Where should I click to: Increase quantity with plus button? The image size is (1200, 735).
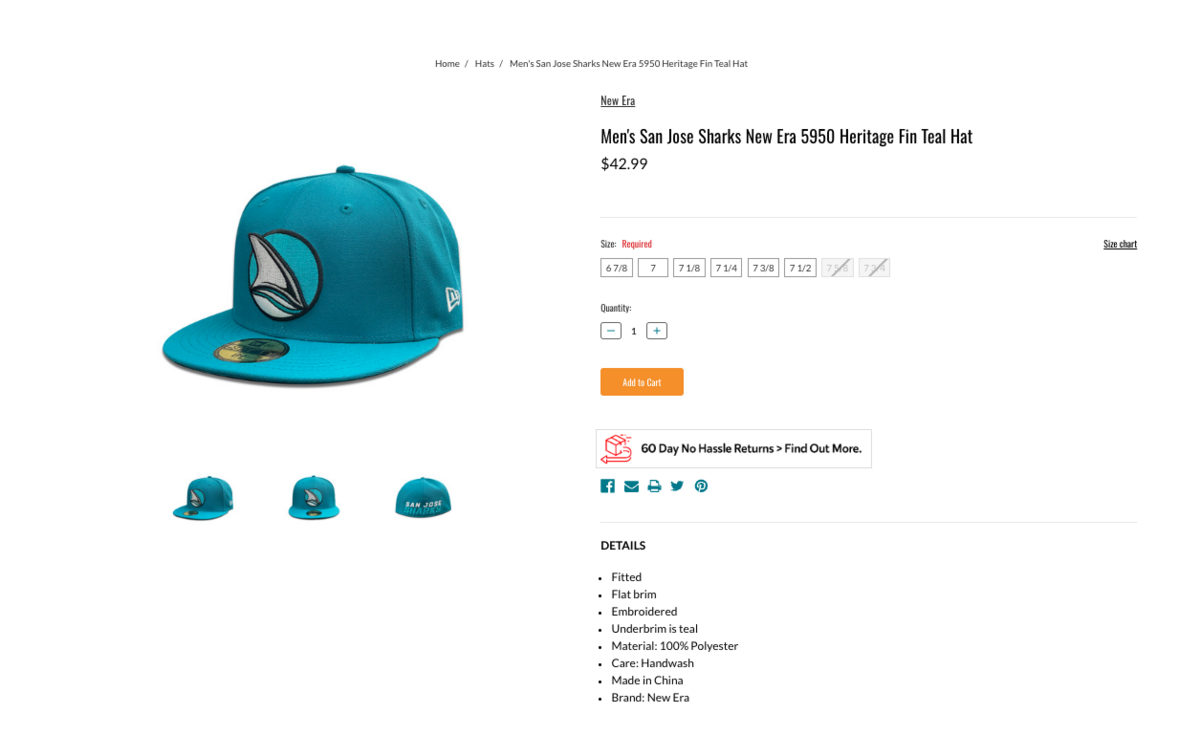tap(656, 331)
